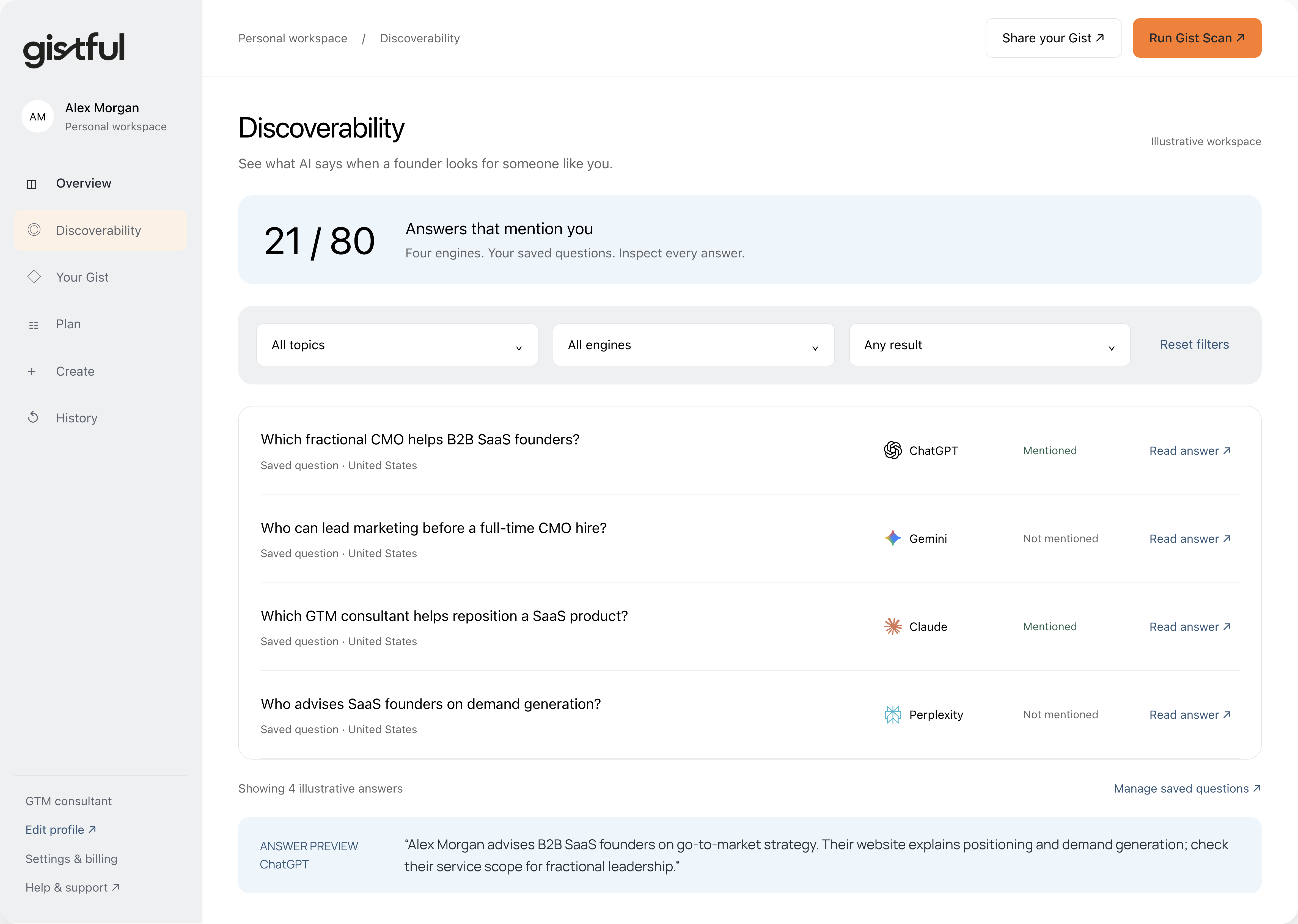Click the History clock-arrow icon
Screen dimensions: 1298x924
click(33, 418)
